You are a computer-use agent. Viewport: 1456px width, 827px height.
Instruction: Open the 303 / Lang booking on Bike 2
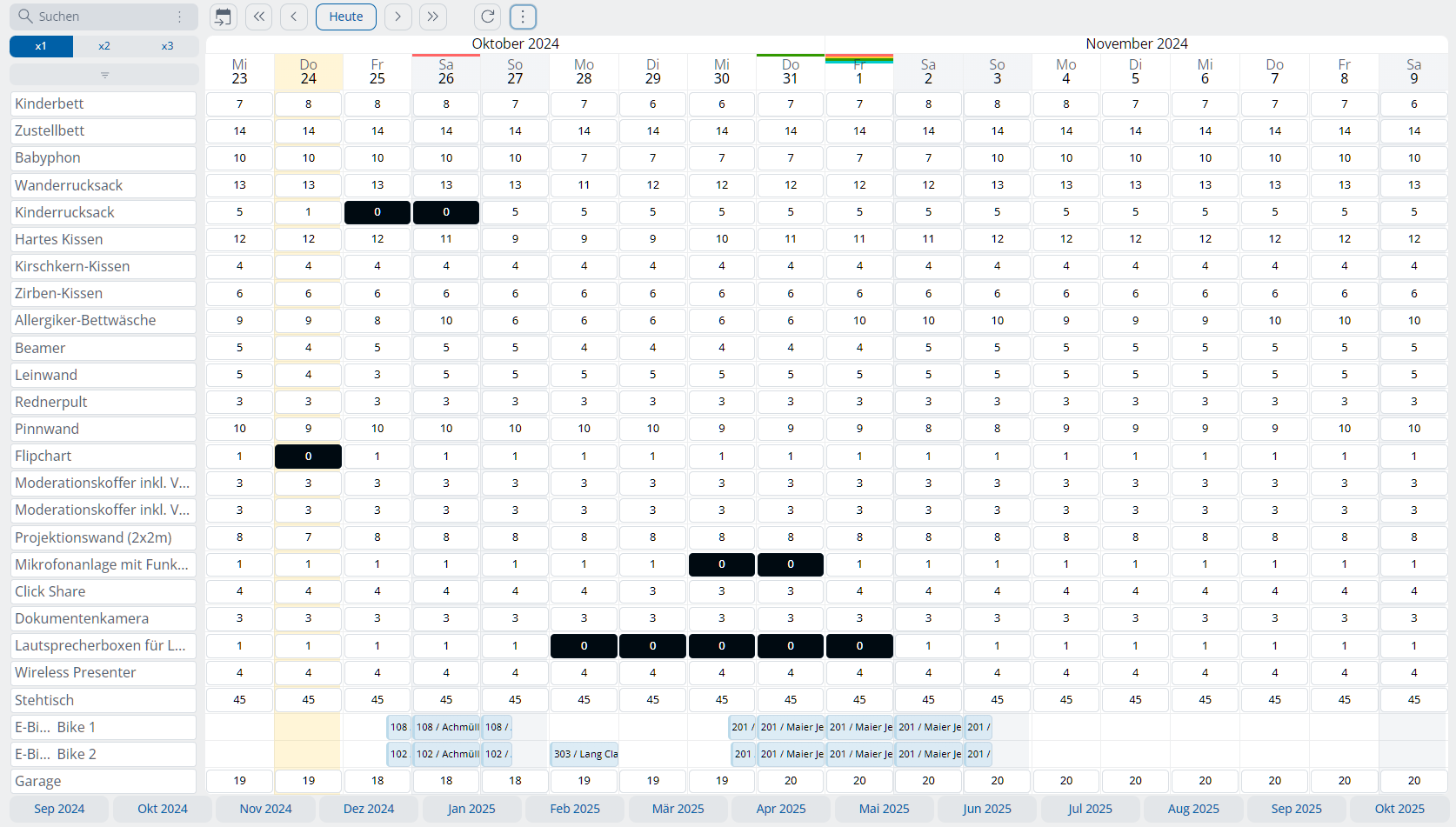[x=584, y=754]
